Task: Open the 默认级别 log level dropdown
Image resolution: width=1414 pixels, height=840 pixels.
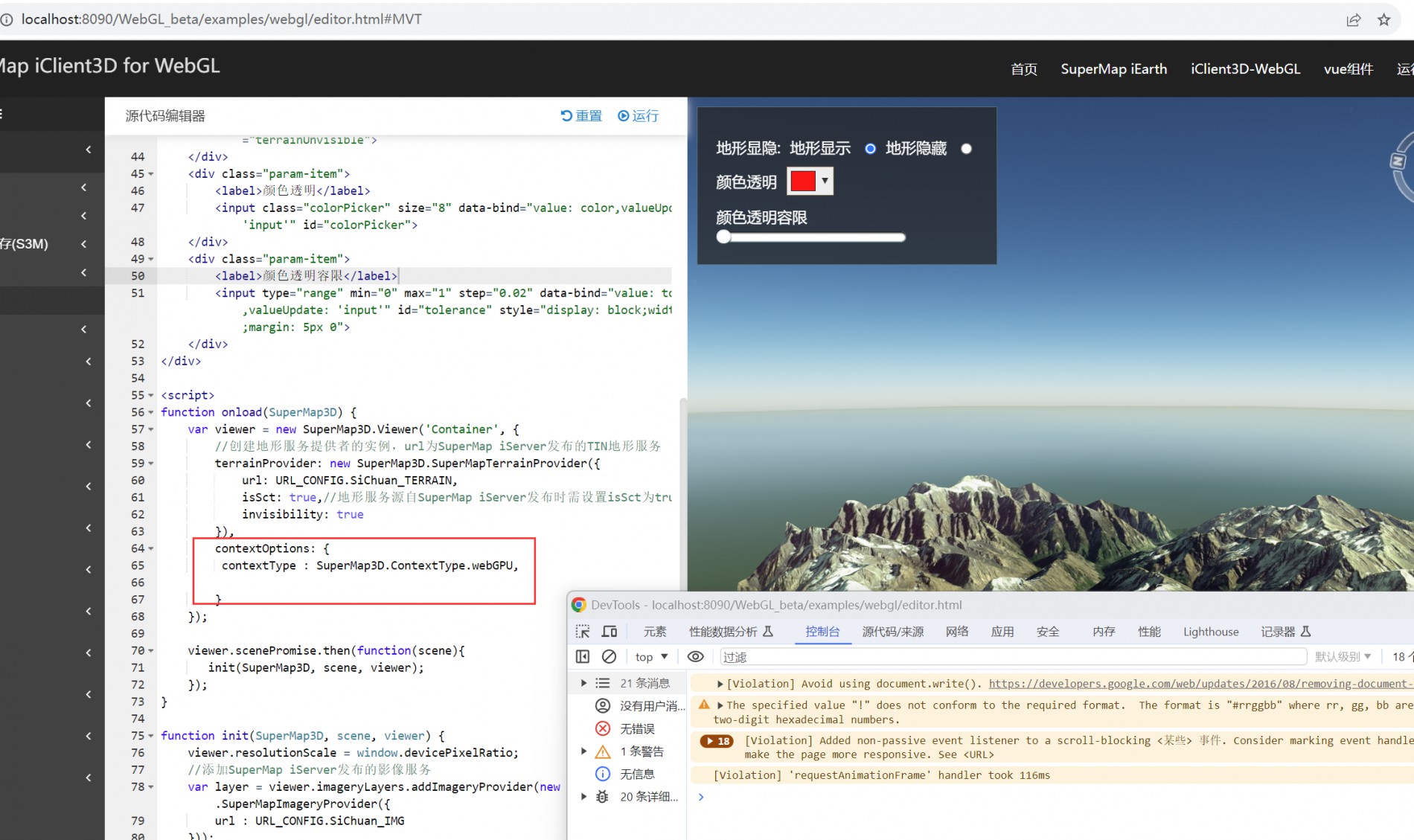Action: (1343, 657)
